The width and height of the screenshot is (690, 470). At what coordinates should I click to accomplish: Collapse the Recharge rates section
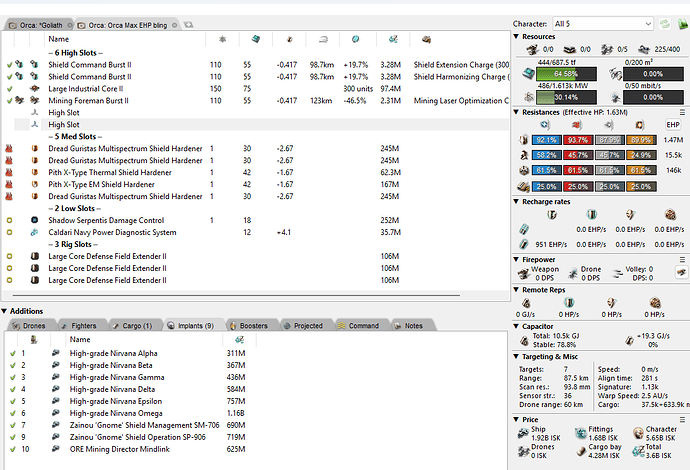(517, 202)
